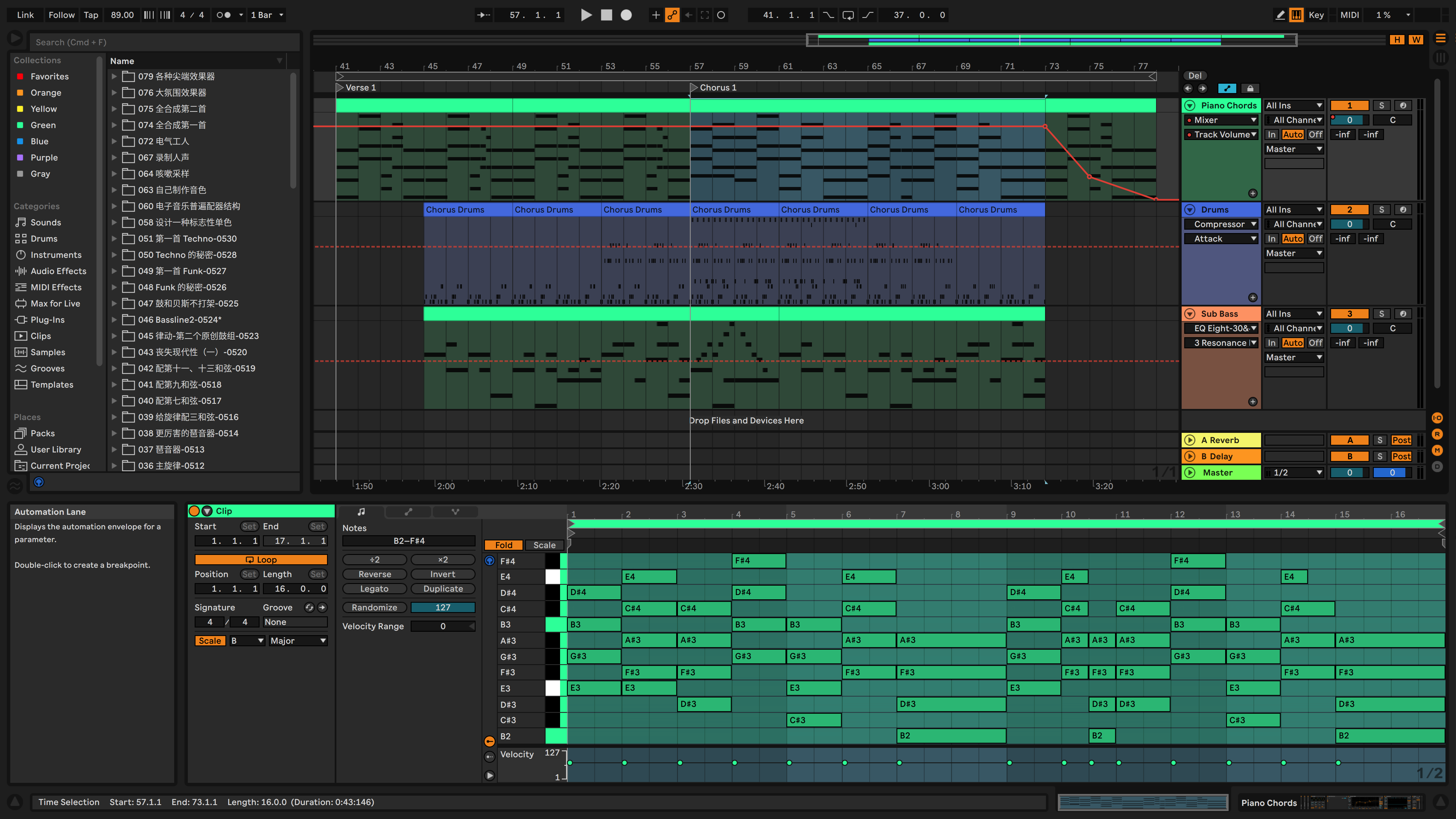Click the Chorus 1 locator marker

(694, 88)
